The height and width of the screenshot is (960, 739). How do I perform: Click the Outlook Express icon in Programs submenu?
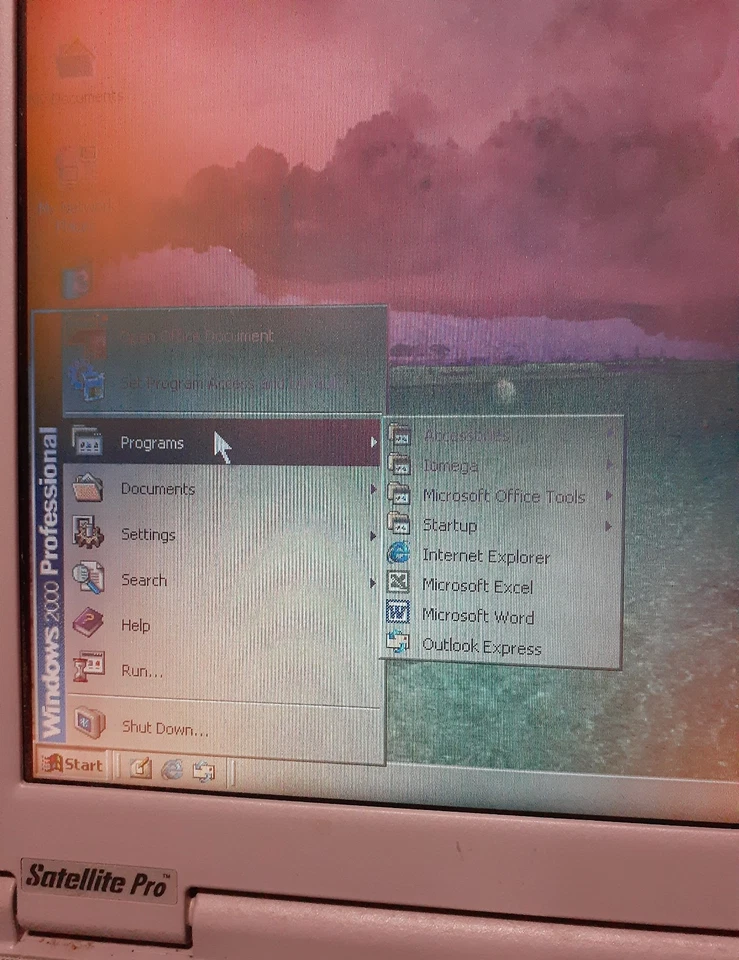pyautogui.click(x=398, y=643)
